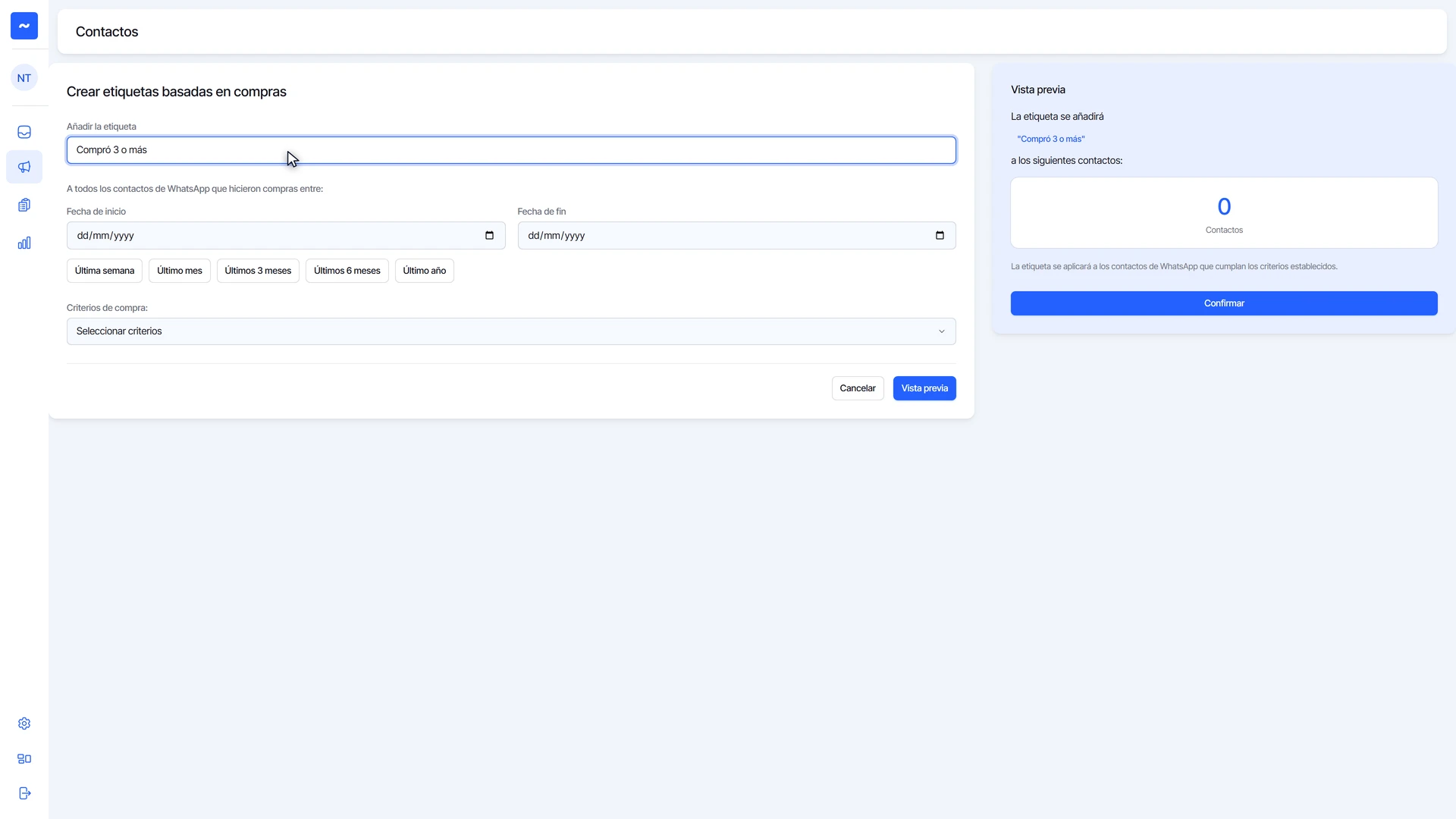Open calendar picker for Fecha de inicio
Image resolution: width=1456 pixels, height=819 pixels.
[x=489, y=235]
